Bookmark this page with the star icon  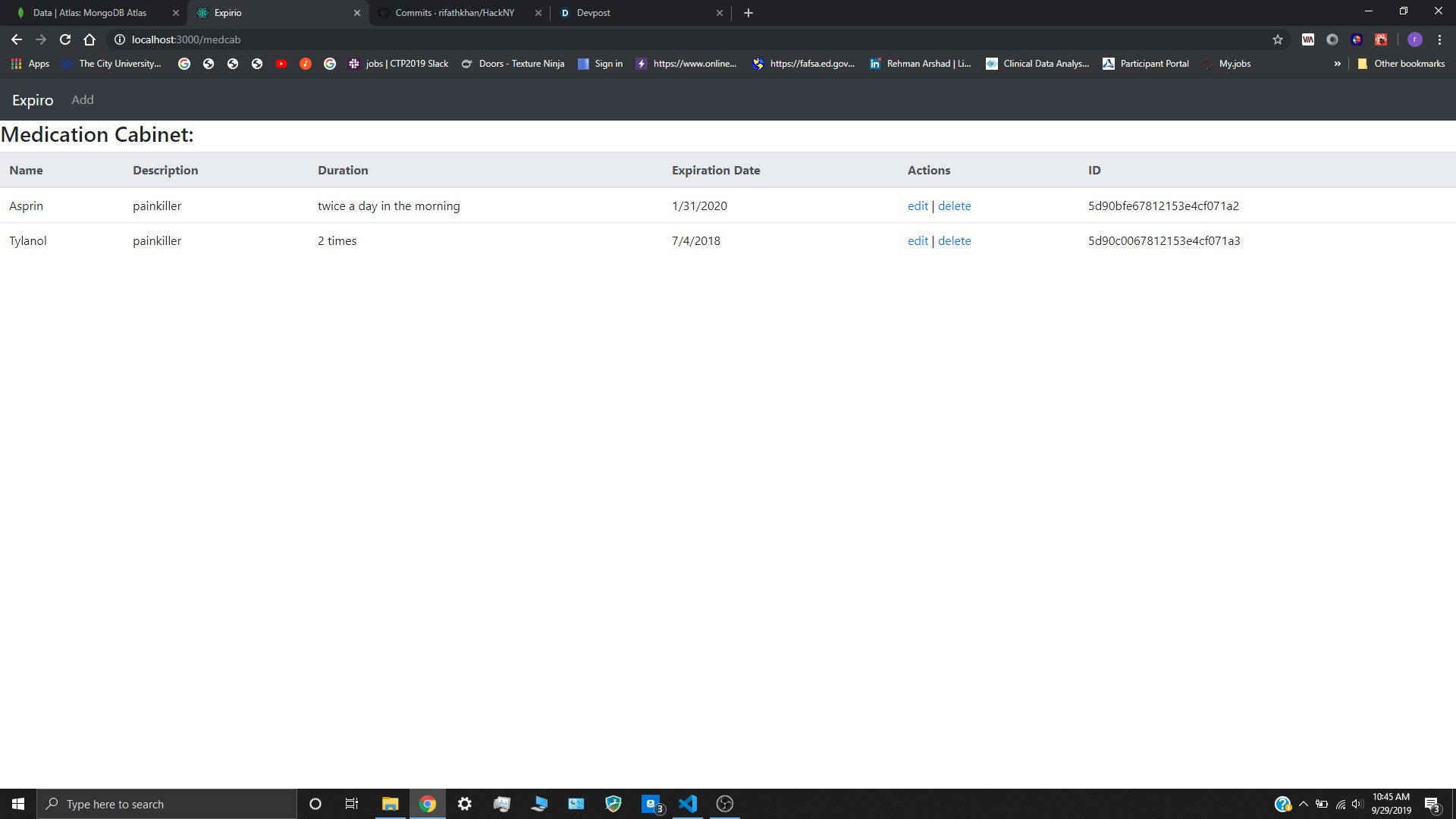click(1277, 39)
